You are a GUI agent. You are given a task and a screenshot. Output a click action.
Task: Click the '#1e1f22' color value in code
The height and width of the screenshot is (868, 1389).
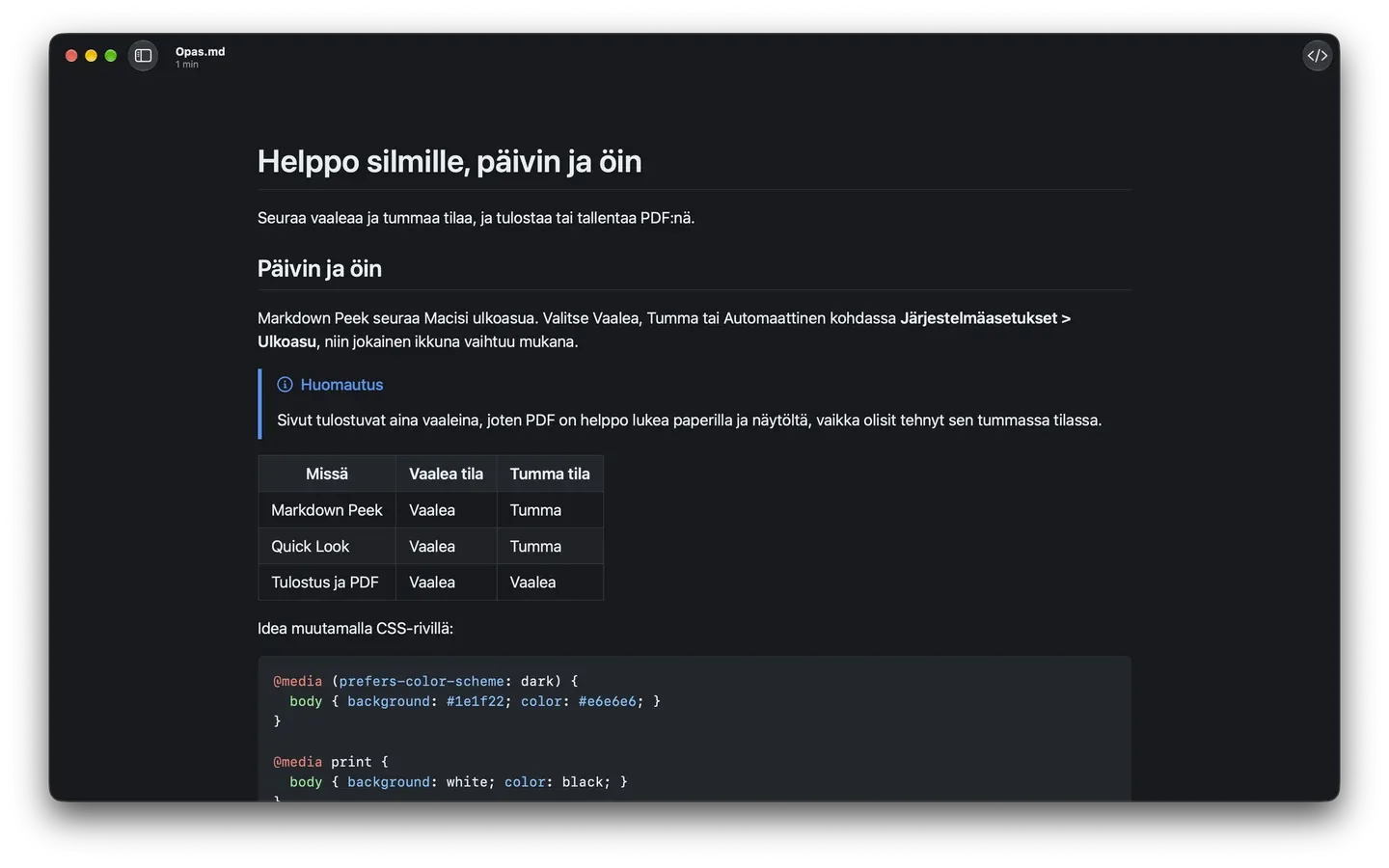pyautogui.click(x=476, y=701)
